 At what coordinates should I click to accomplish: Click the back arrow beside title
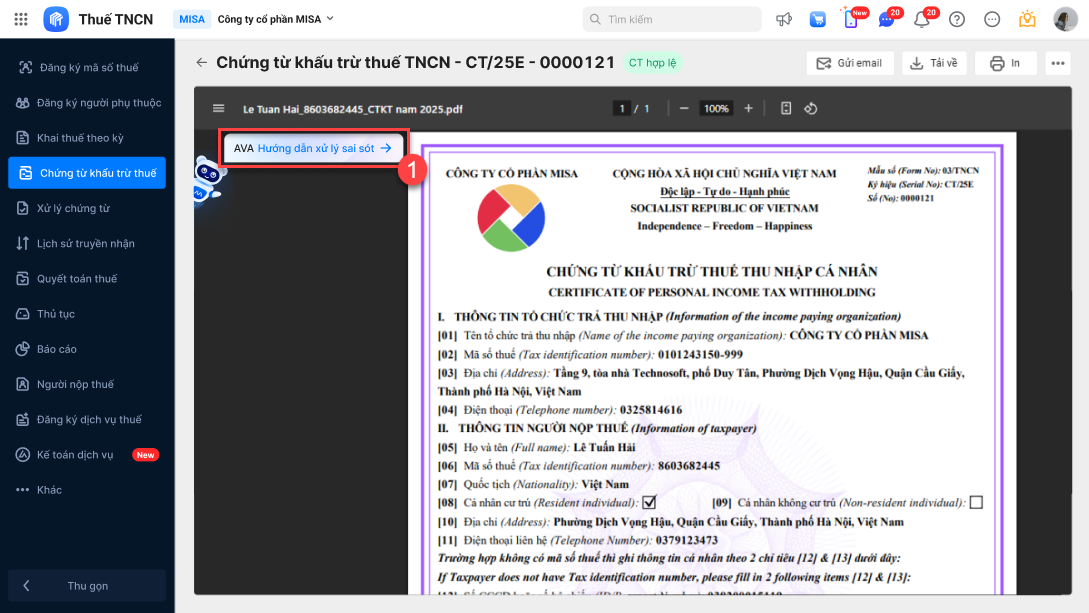(x=201, y=62)
